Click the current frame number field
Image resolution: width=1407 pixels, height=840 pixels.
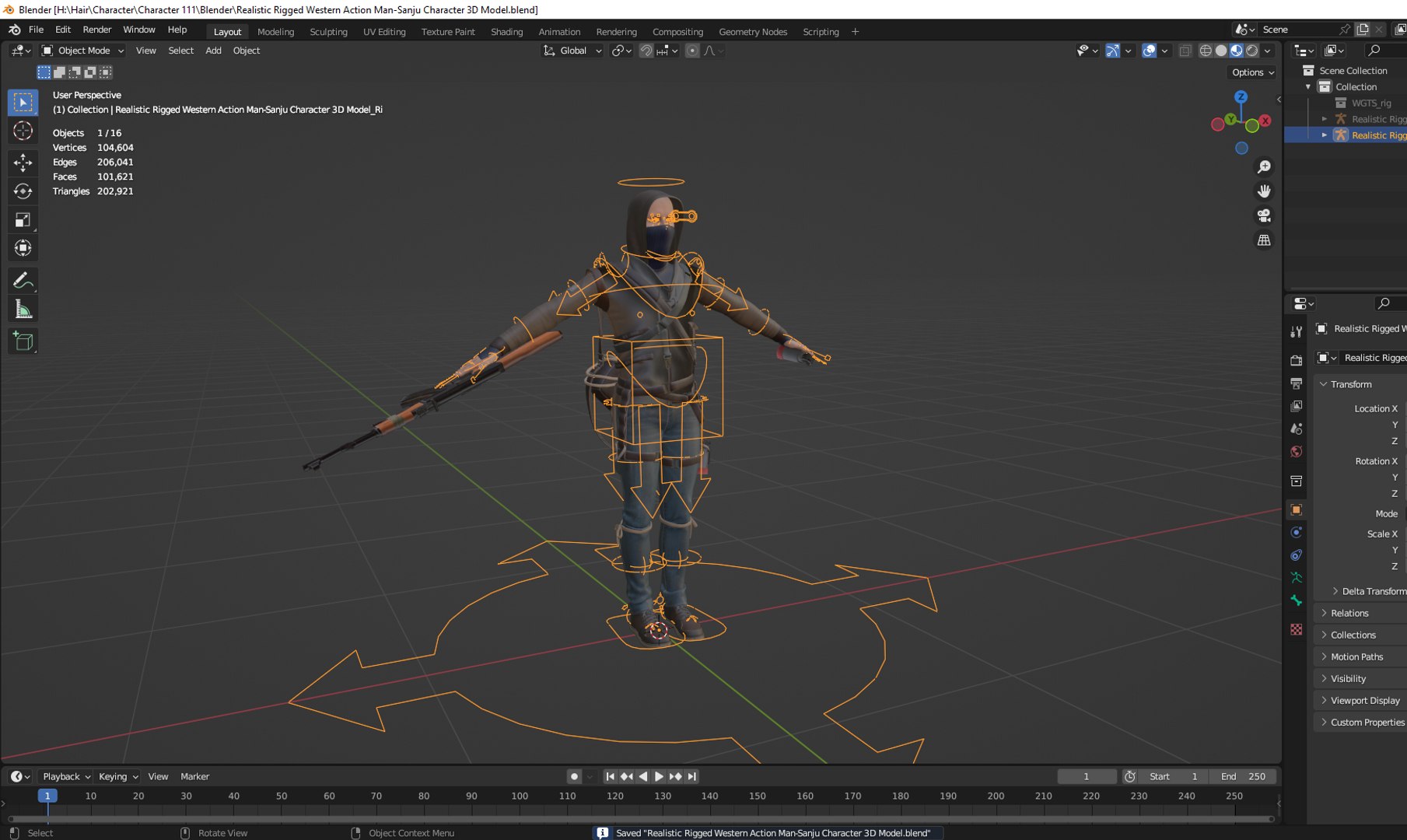click(x=1087, y=776)
